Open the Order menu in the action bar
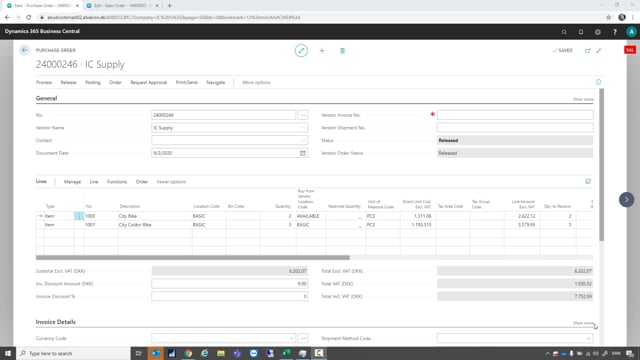Image resolution: width=640 pixels, height=360 pixels. coord(116,82)
